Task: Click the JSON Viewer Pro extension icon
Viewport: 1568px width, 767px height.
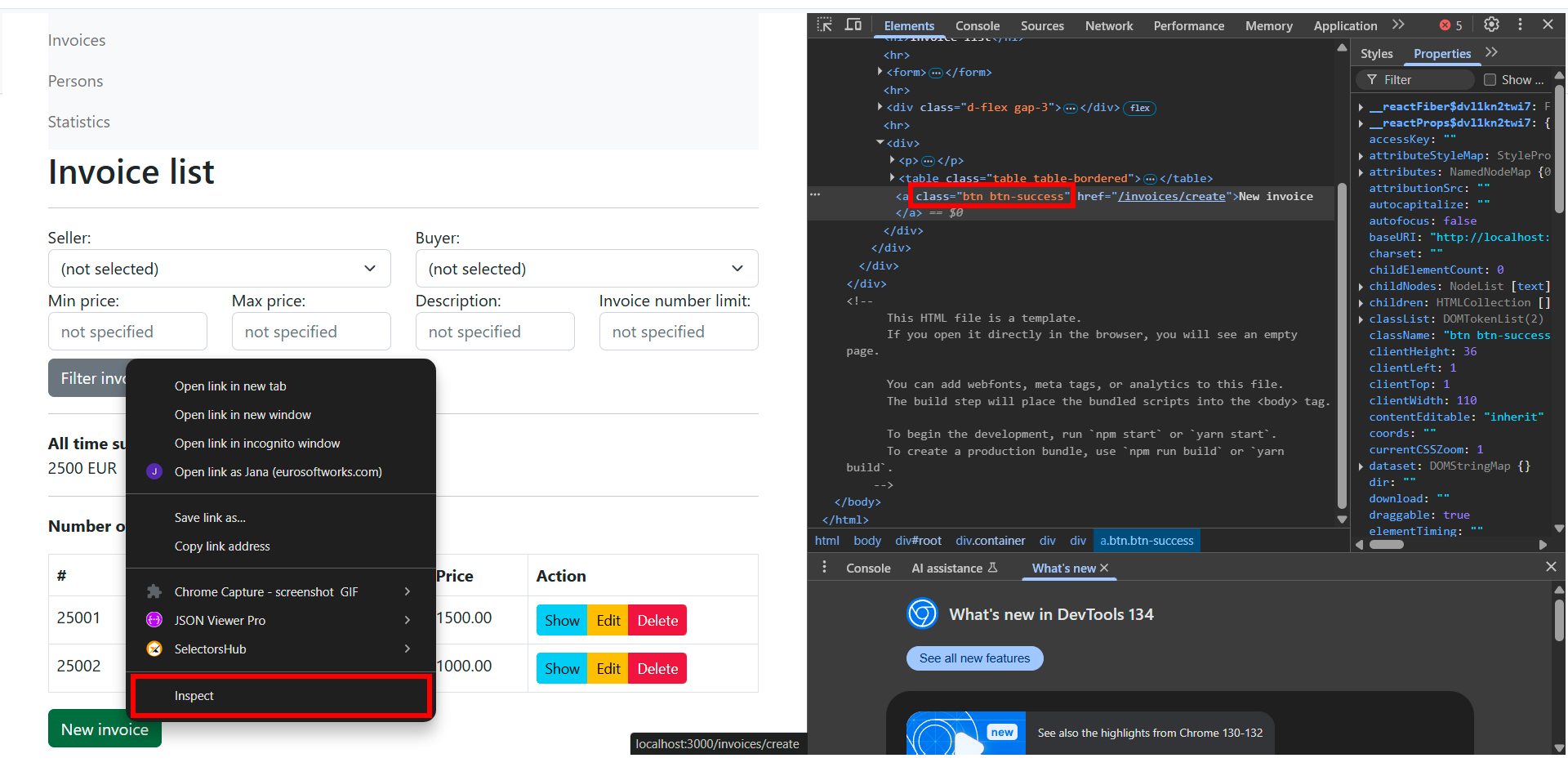Action: click(154, 620)
